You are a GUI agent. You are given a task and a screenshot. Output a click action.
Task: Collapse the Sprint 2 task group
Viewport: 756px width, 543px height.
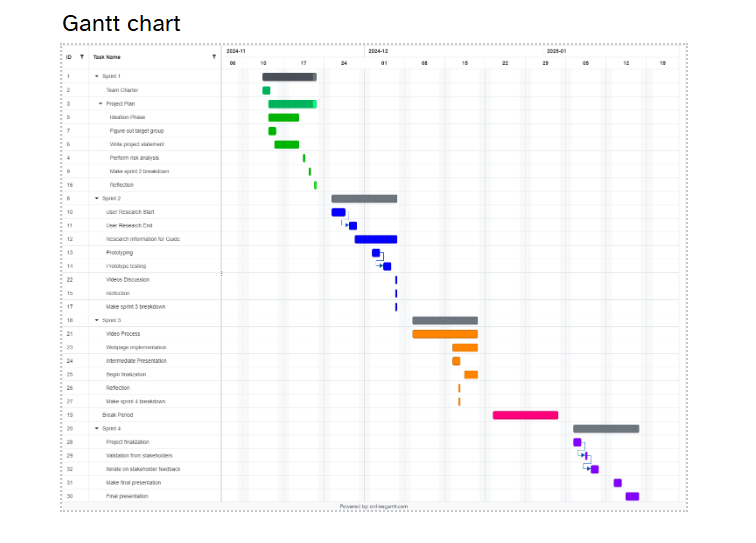pos(97,199)
